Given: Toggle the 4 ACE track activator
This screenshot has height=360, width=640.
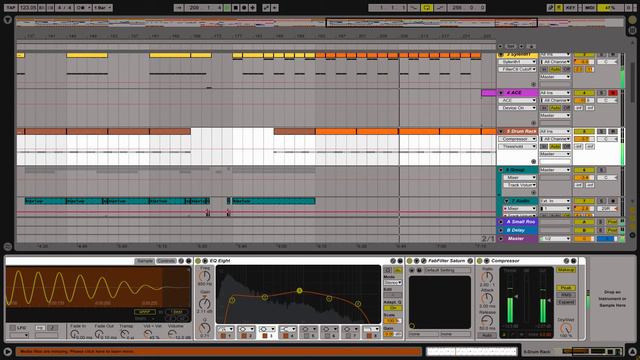Looking at the screenshot, I should (x=584, y=93).
